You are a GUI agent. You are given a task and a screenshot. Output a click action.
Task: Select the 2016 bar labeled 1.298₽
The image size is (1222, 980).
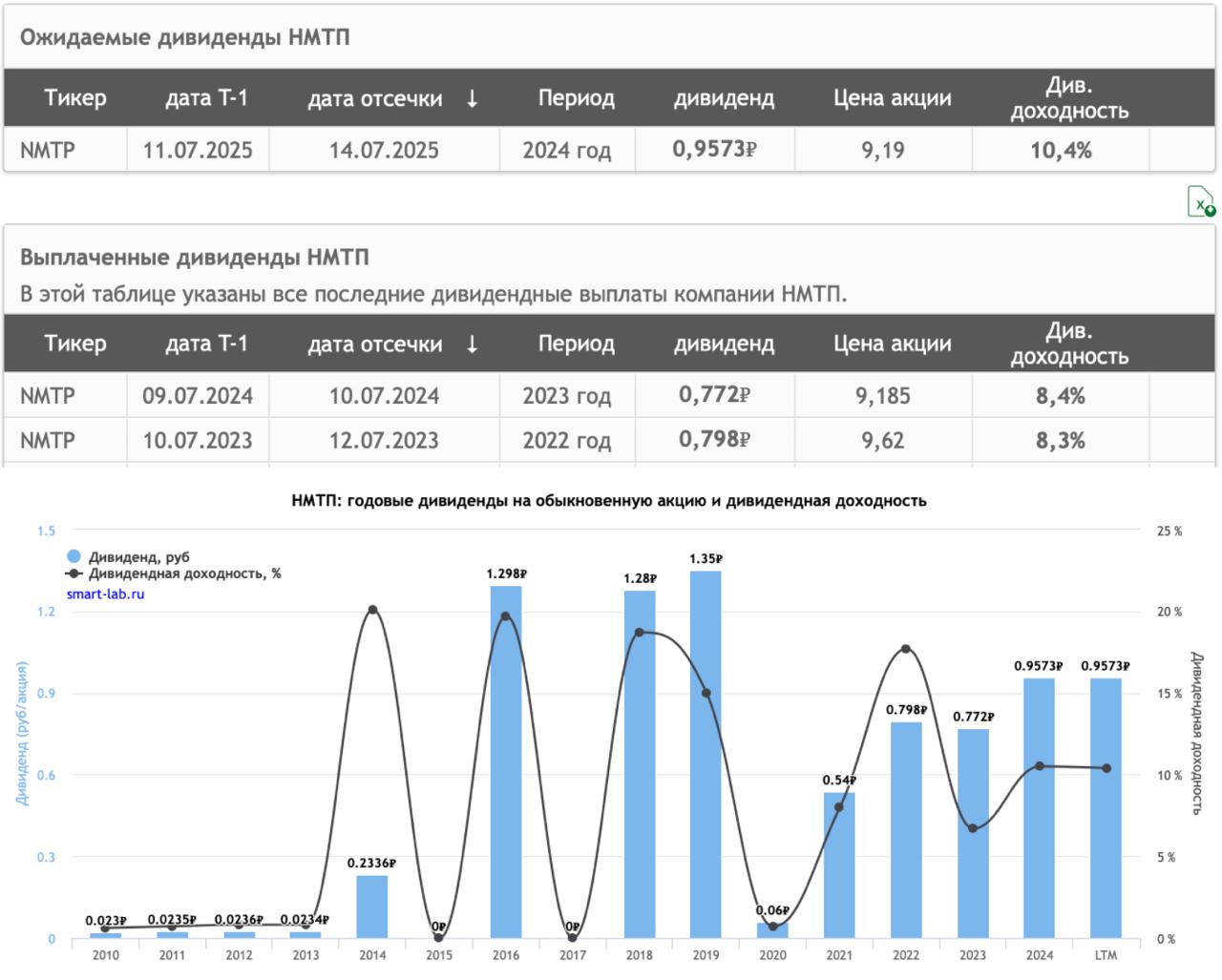(x=506, y=763)
